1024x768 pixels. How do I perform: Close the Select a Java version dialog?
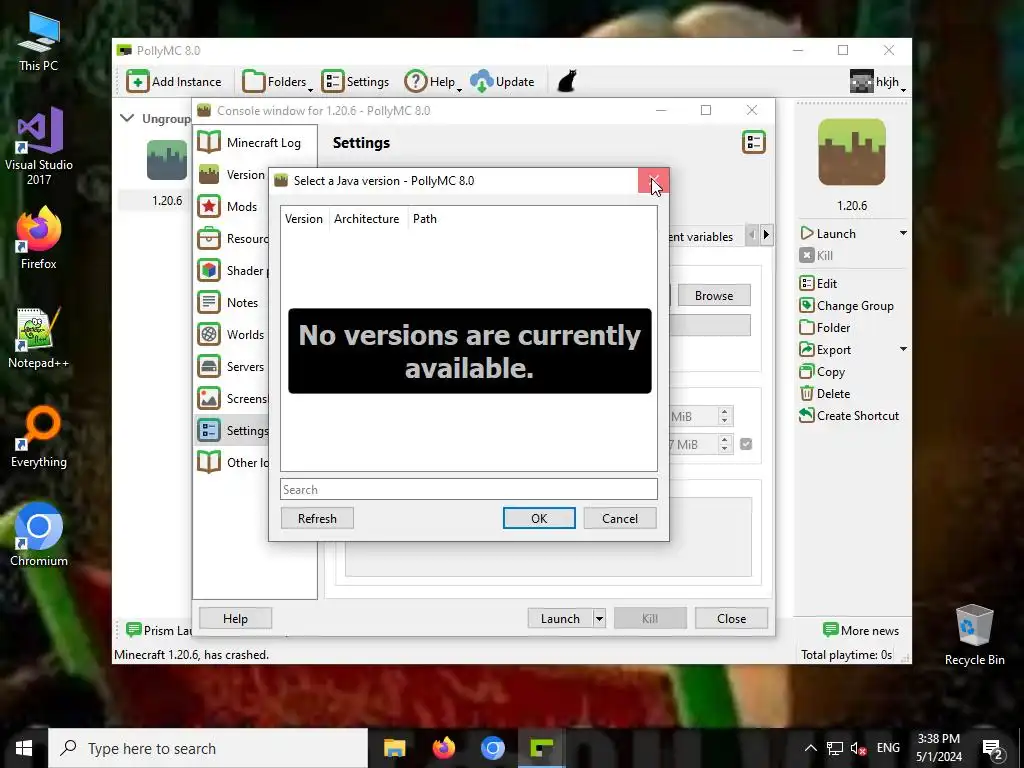[x=653, y=181]
